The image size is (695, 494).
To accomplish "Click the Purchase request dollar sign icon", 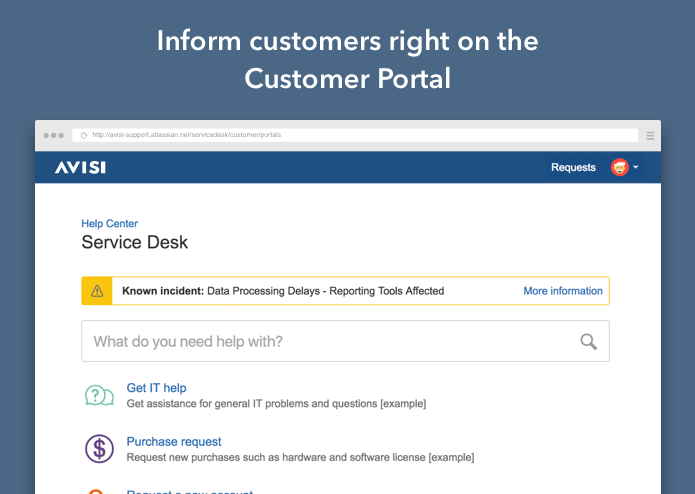I will 99,448.
